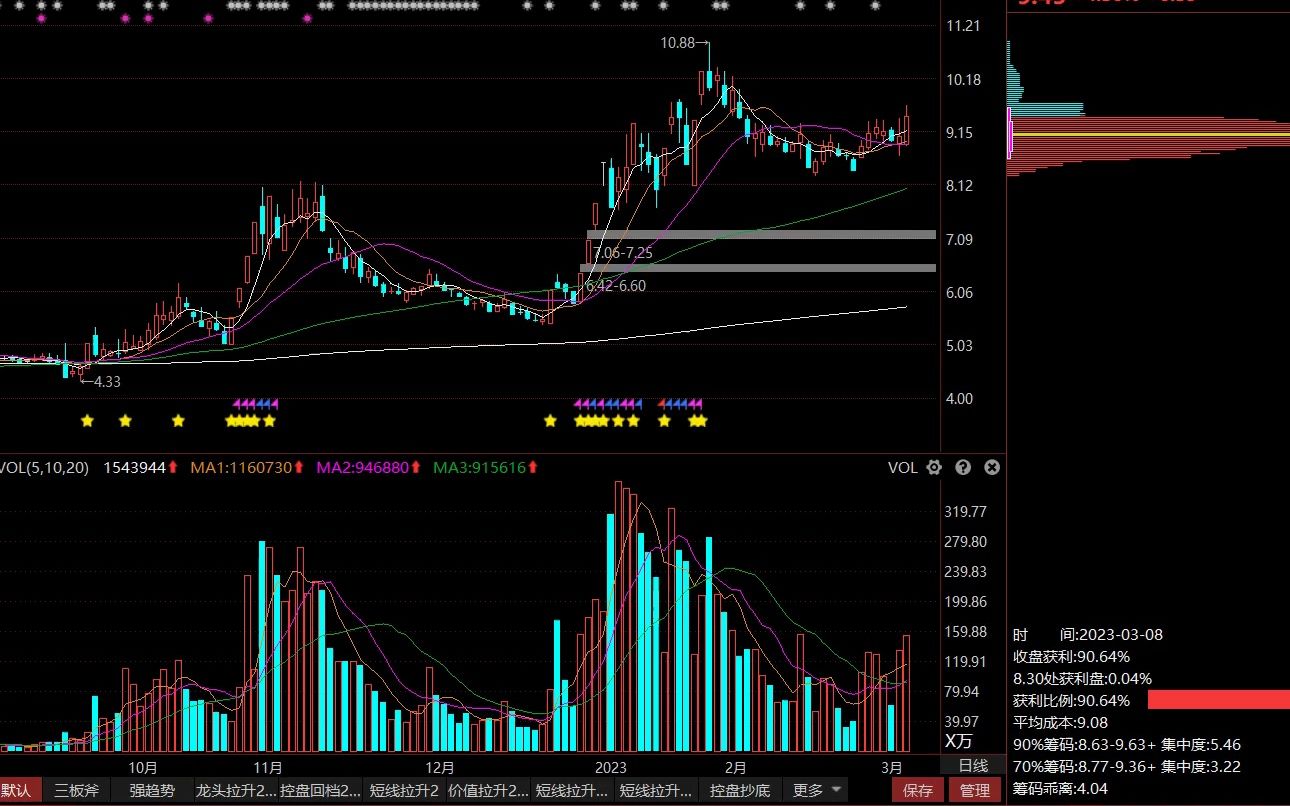Click the VOL(5,10,20) indicator name
1290x806 pixels.
tap(44, 467)
